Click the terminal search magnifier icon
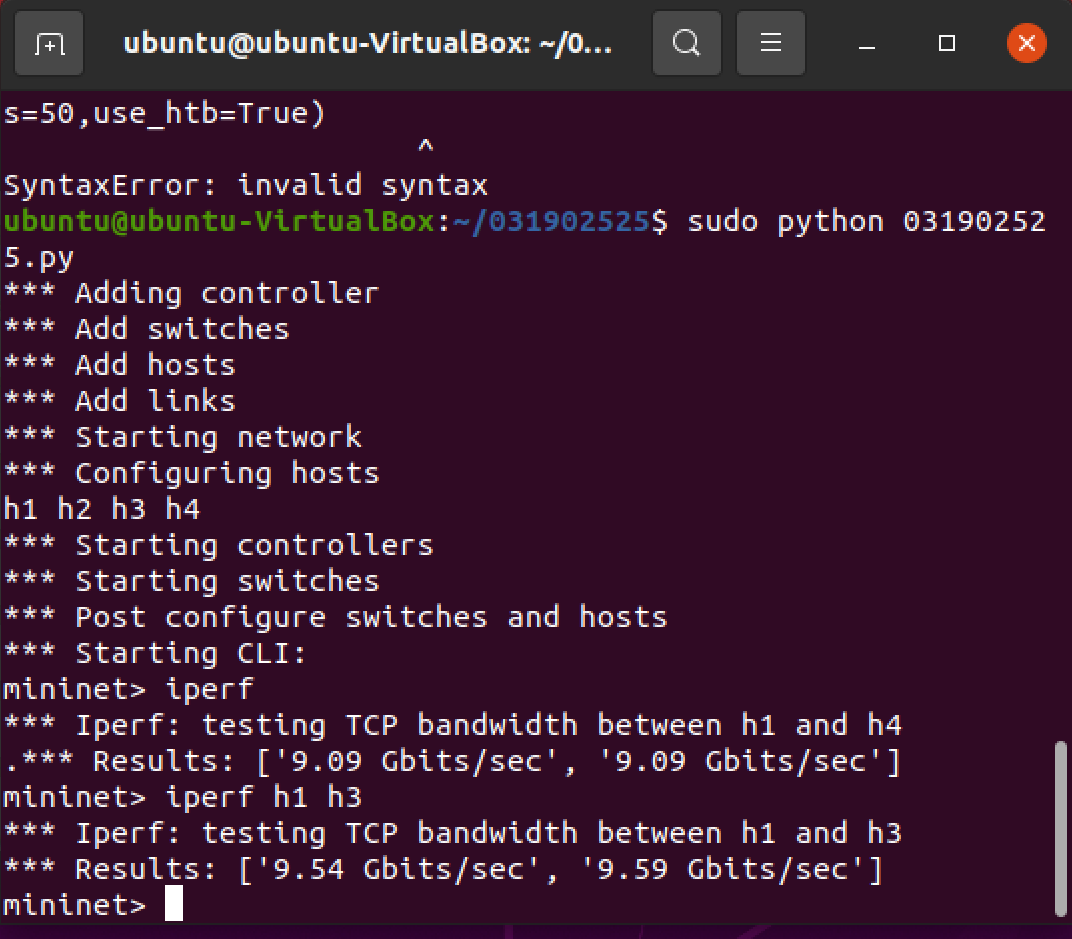 click(686, 43)
